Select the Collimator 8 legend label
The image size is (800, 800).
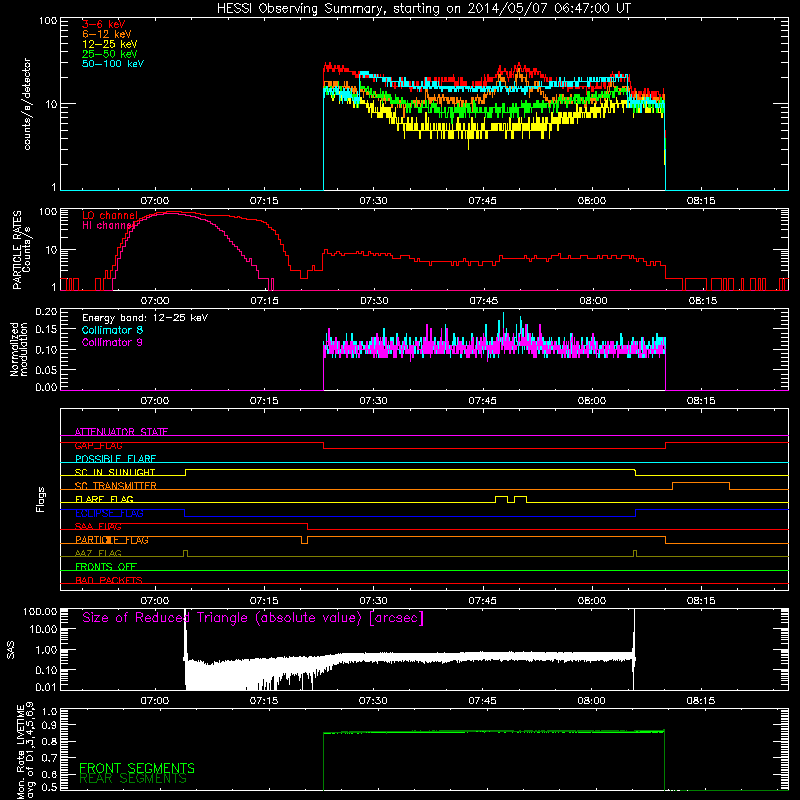[112, 330]
